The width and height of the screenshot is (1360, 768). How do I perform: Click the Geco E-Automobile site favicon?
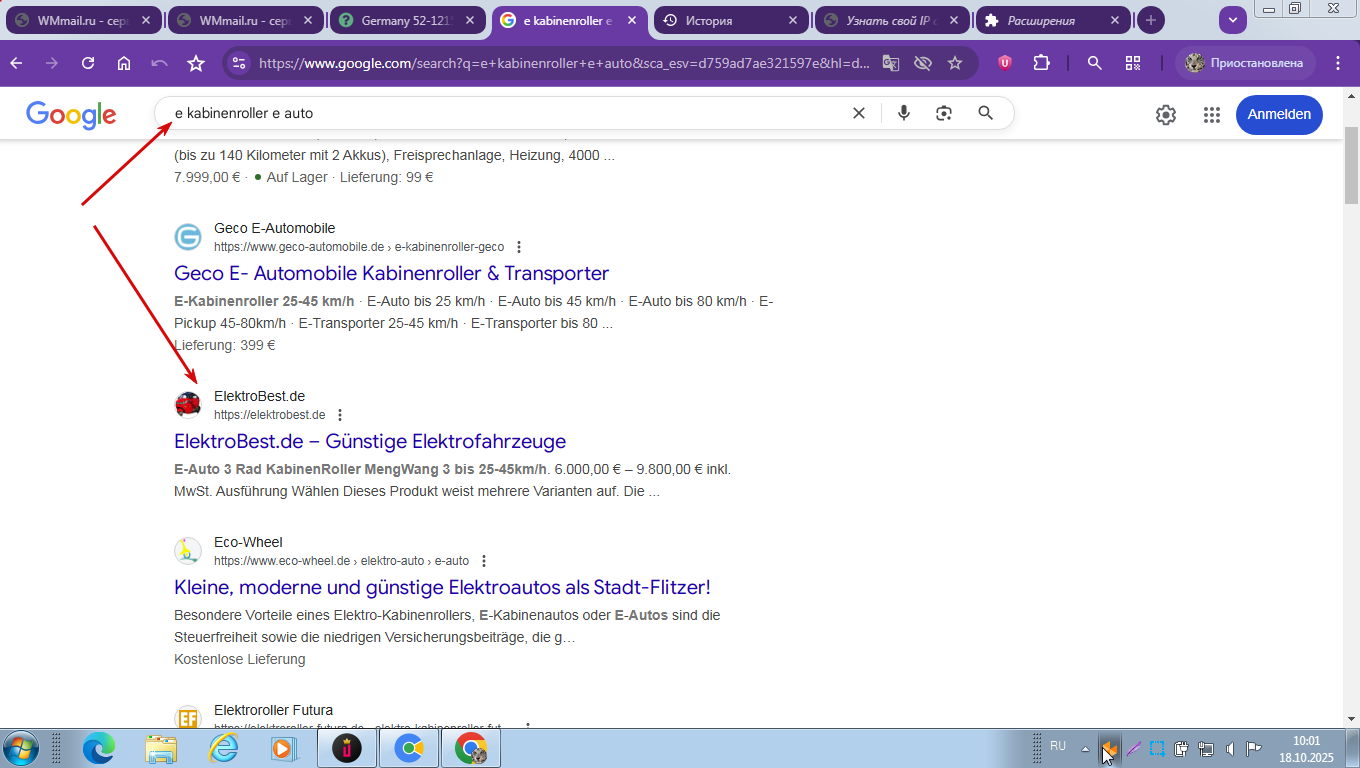click(x=188, y=237)
